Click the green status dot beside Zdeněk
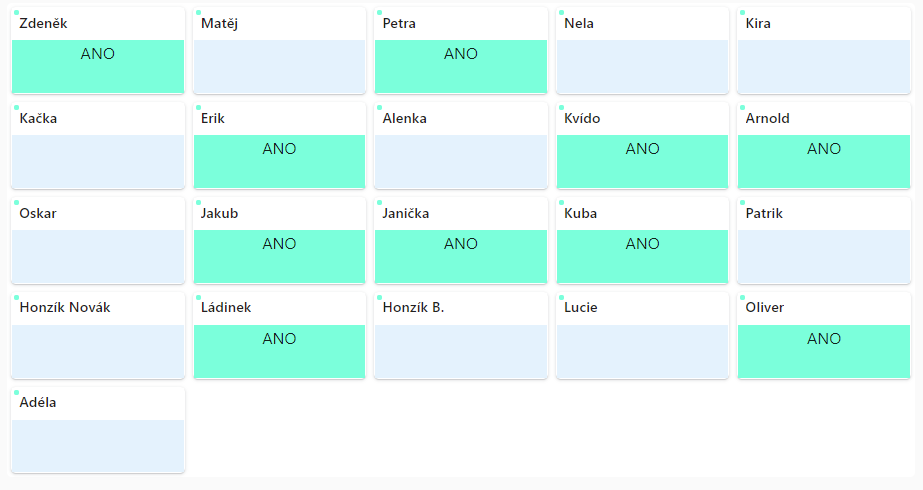 pos(16,12)
